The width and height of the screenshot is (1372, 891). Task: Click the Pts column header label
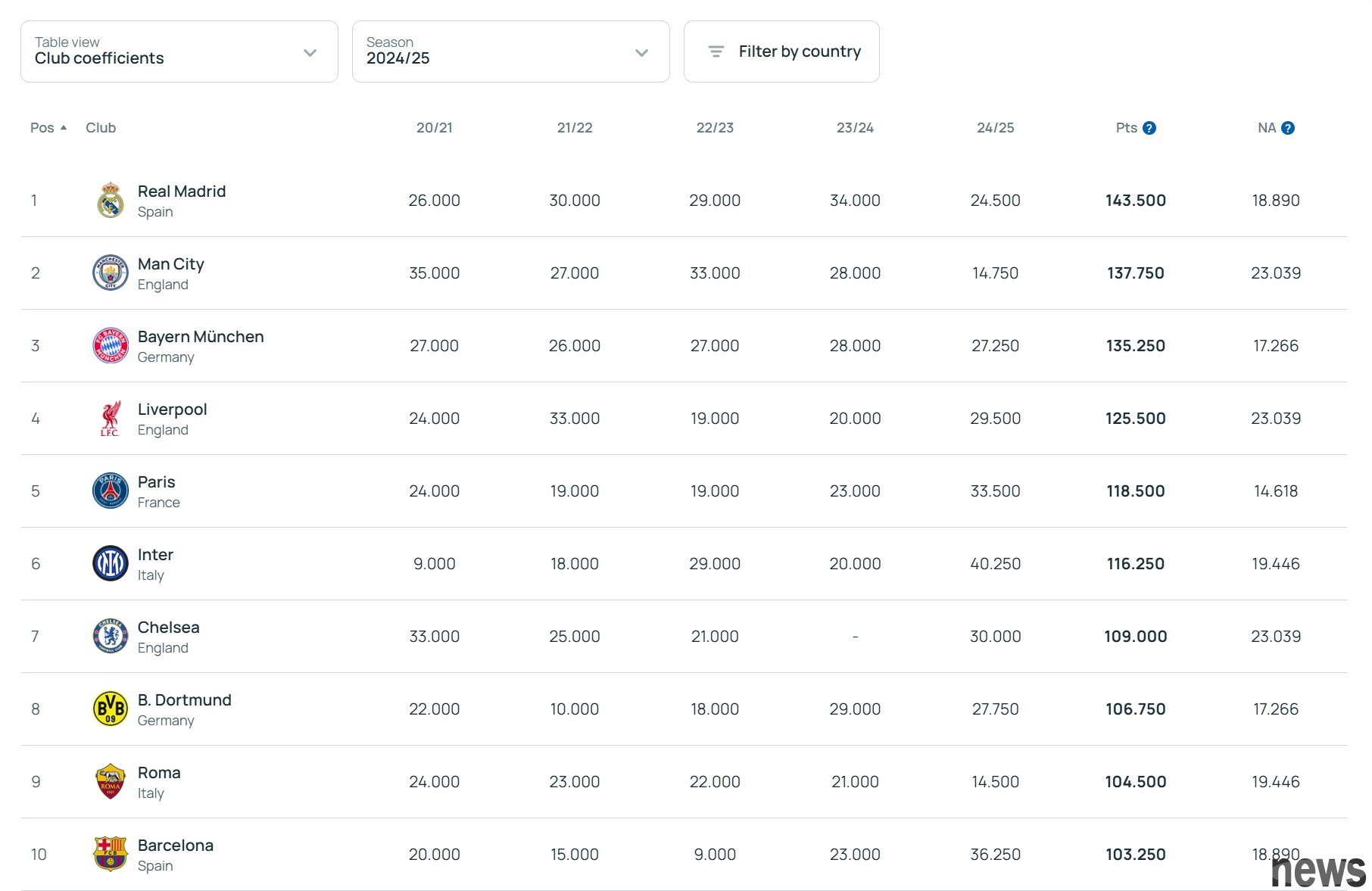(1127, 128)
